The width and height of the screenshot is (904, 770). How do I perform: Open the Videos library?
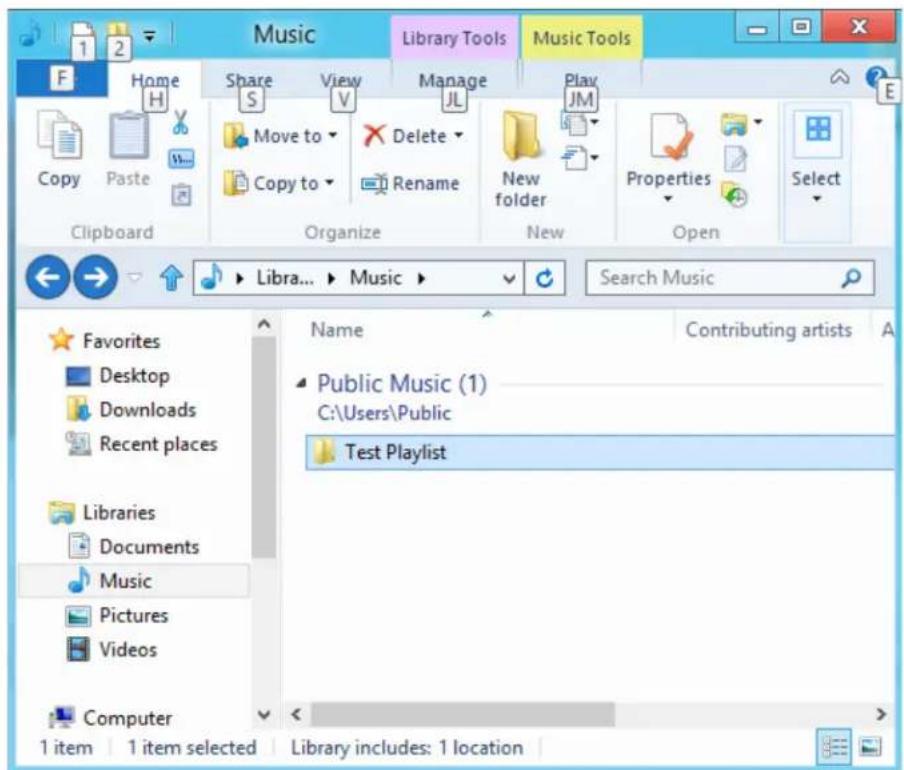coord(112,650)
